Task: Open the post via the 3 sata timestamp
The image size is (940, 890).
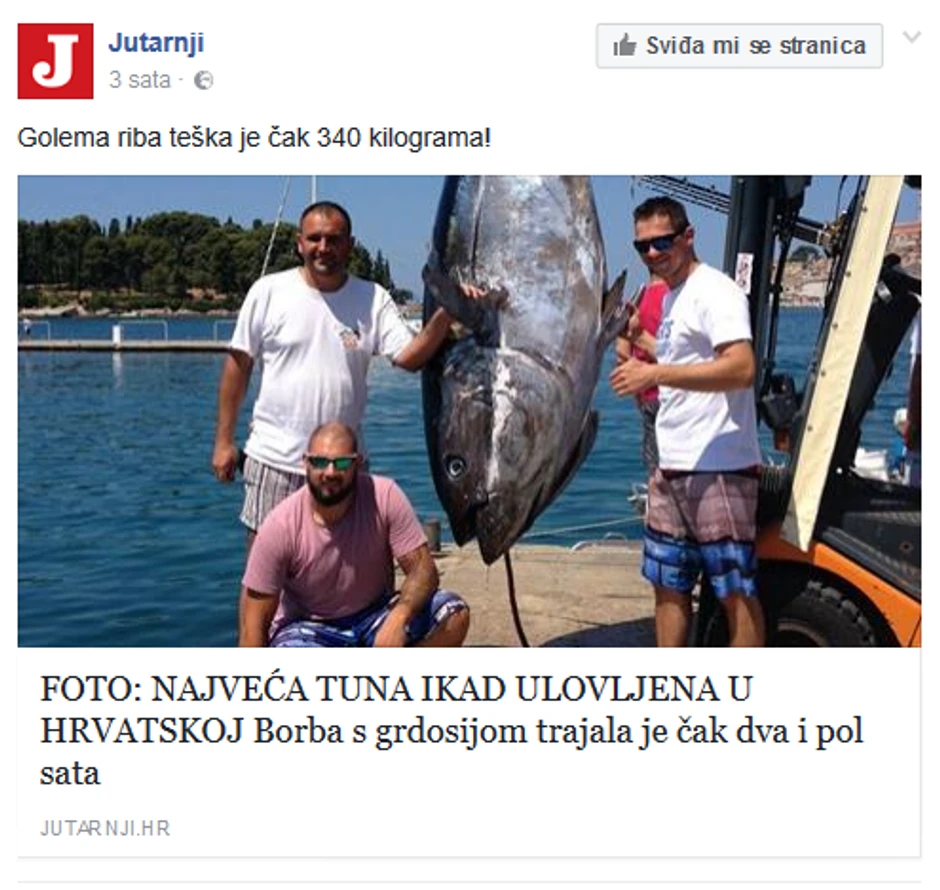Action: [x=140, y=80]
